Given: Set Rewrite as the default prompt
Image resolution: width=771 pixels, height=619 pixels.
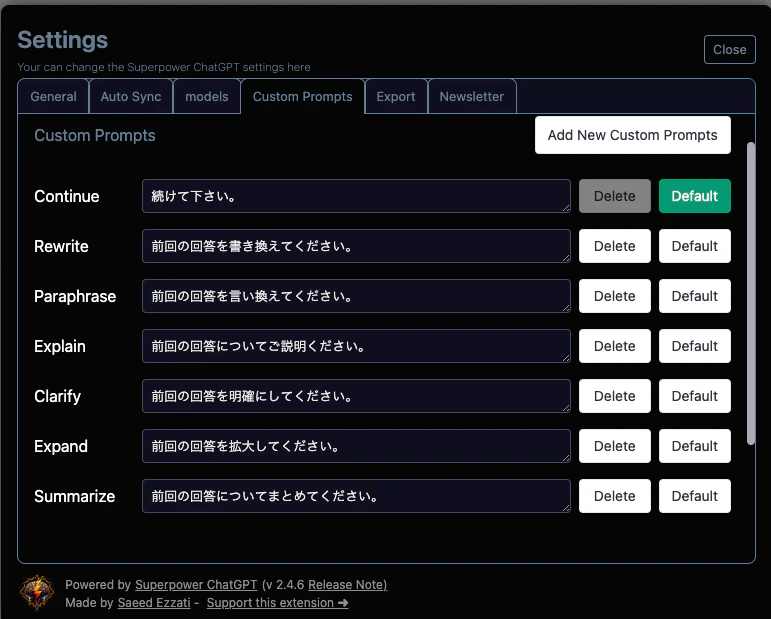Looking at the screenshot, I should (695, 246).
